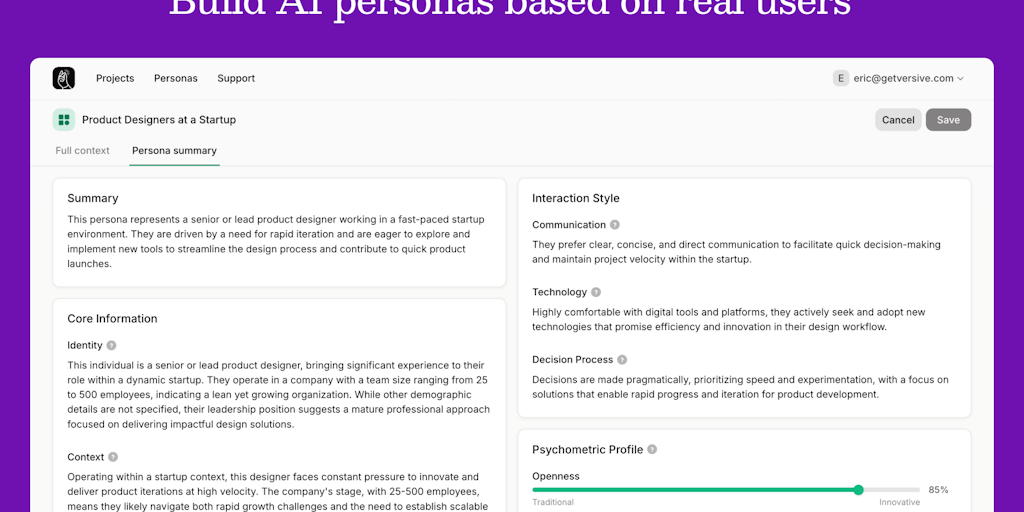Click the info icon beside Technology
The height and width of the screenshot is (512, 1024).
point(596,292)
